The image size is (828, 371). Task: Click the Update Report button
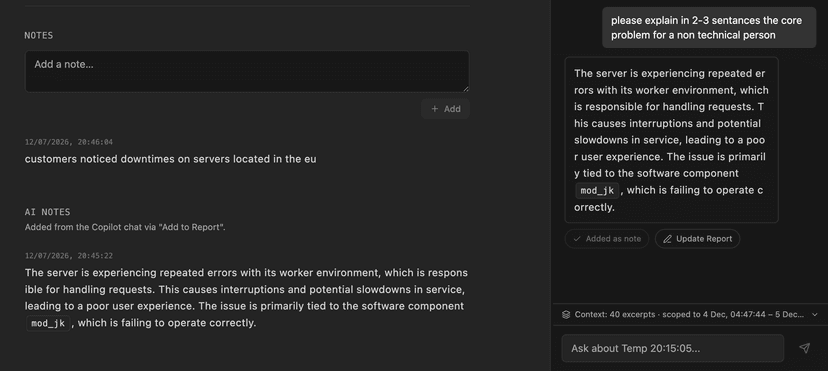coord(698,239)
